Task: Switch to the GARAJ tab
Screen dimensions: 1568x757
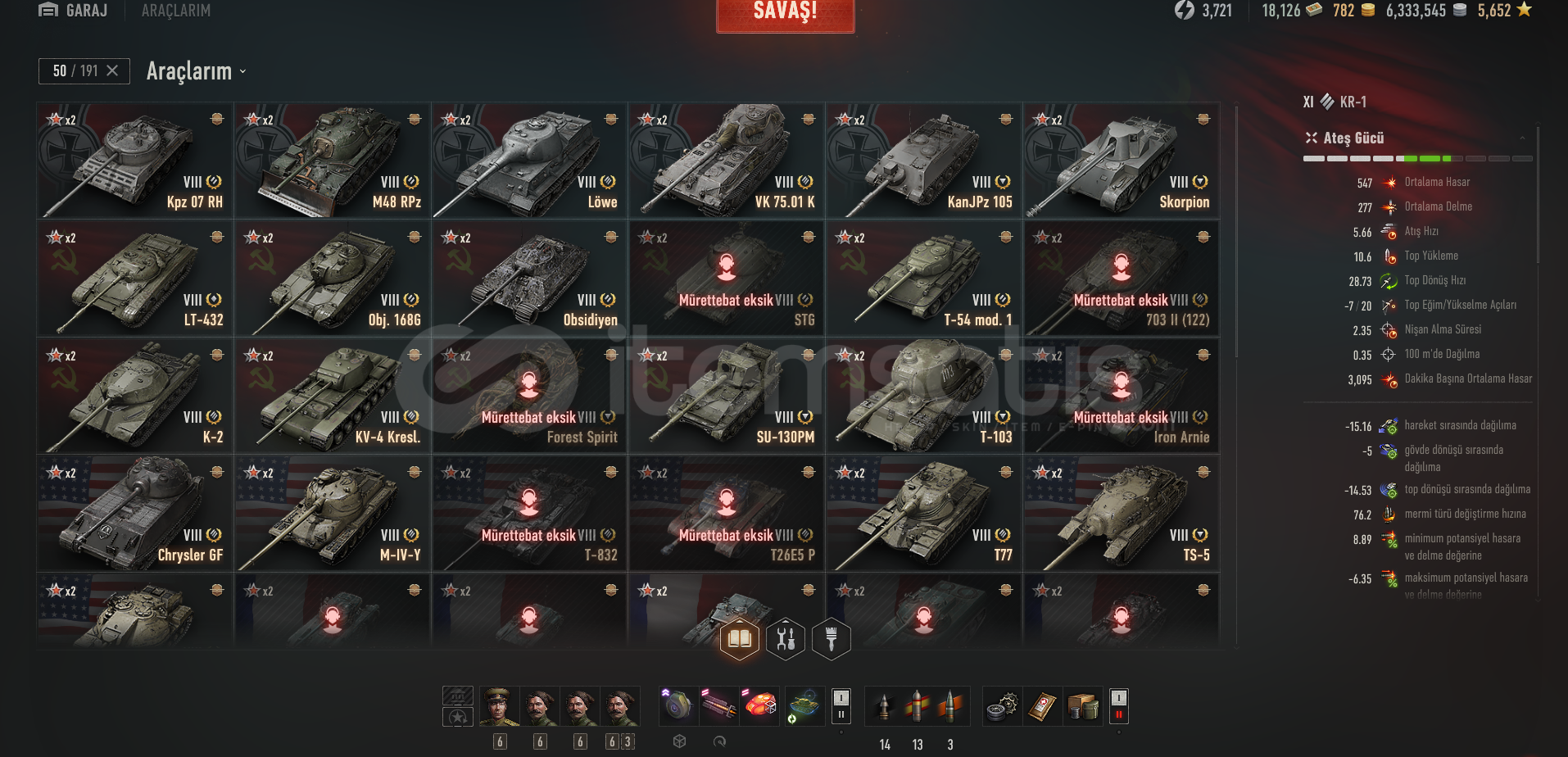Action: [73, 10]
